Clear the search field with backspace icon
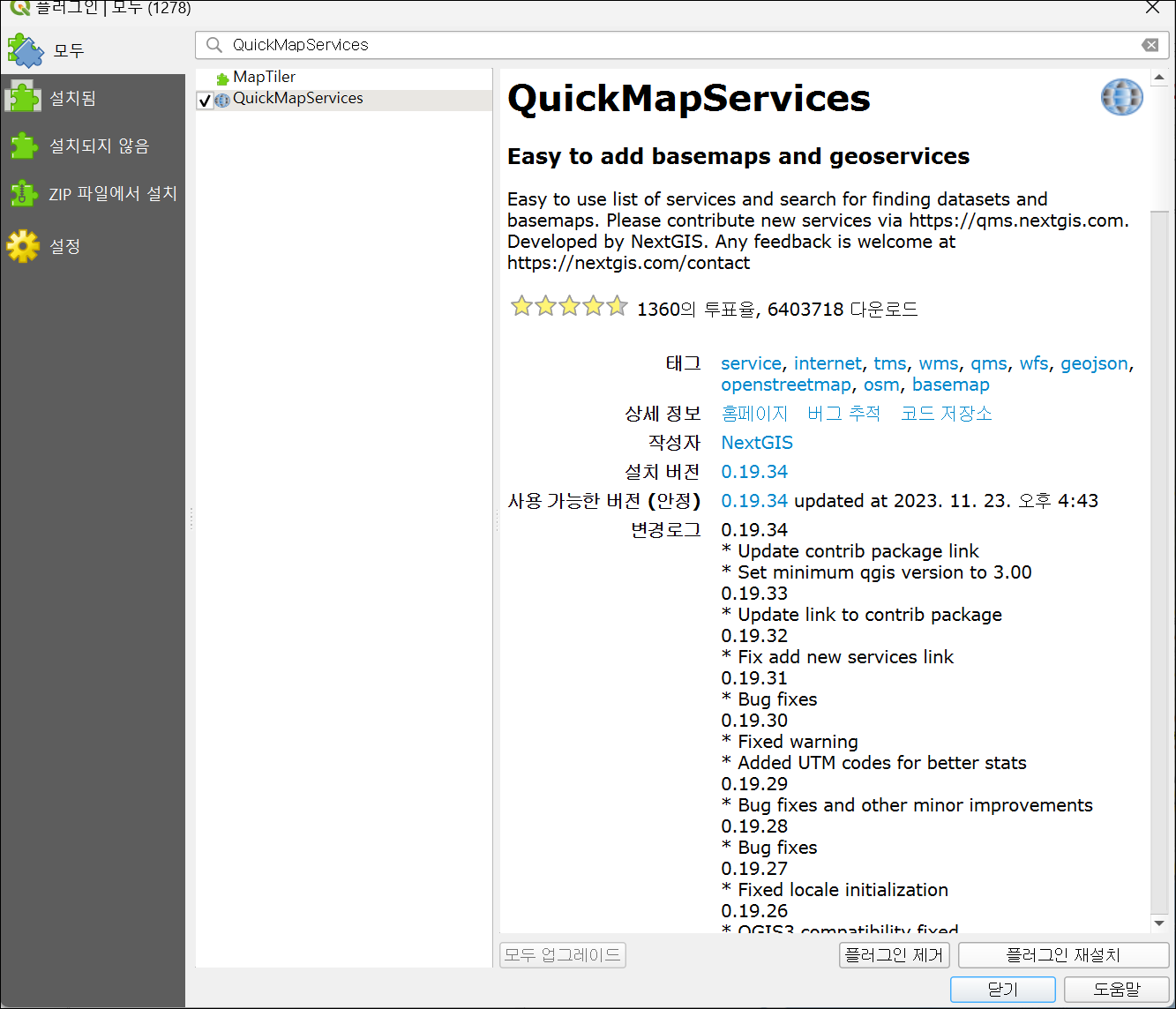The height and width of the screenshot is (1009, 1176). [1150, 45]
